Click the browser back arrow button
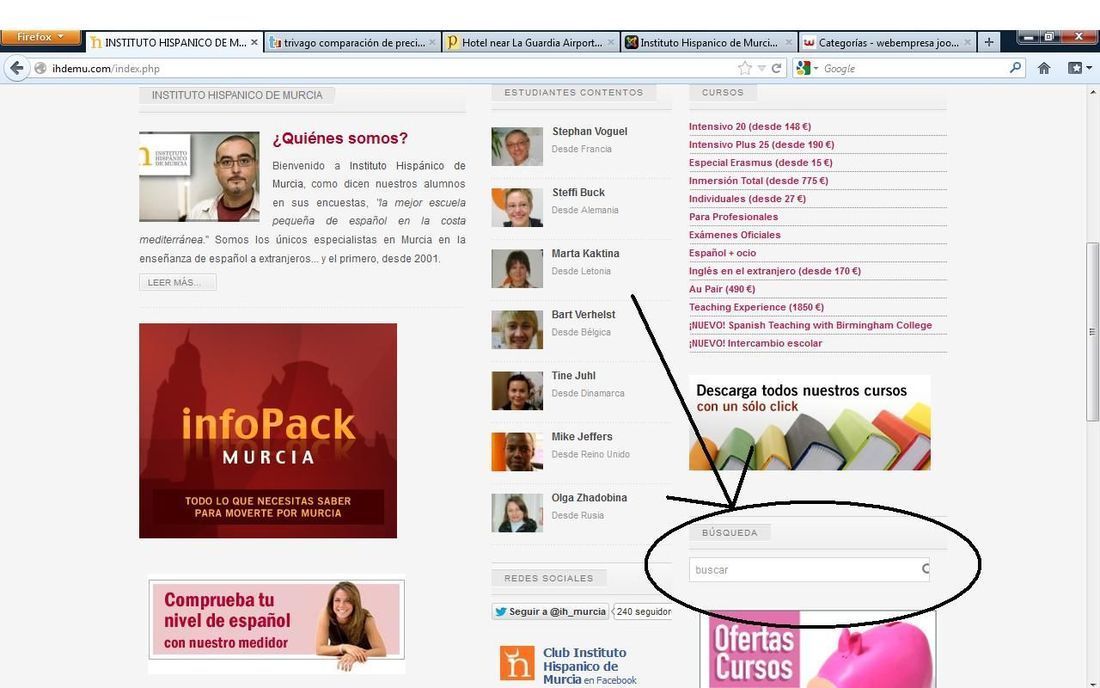1100x688 pixels. (x=17, y=68)
